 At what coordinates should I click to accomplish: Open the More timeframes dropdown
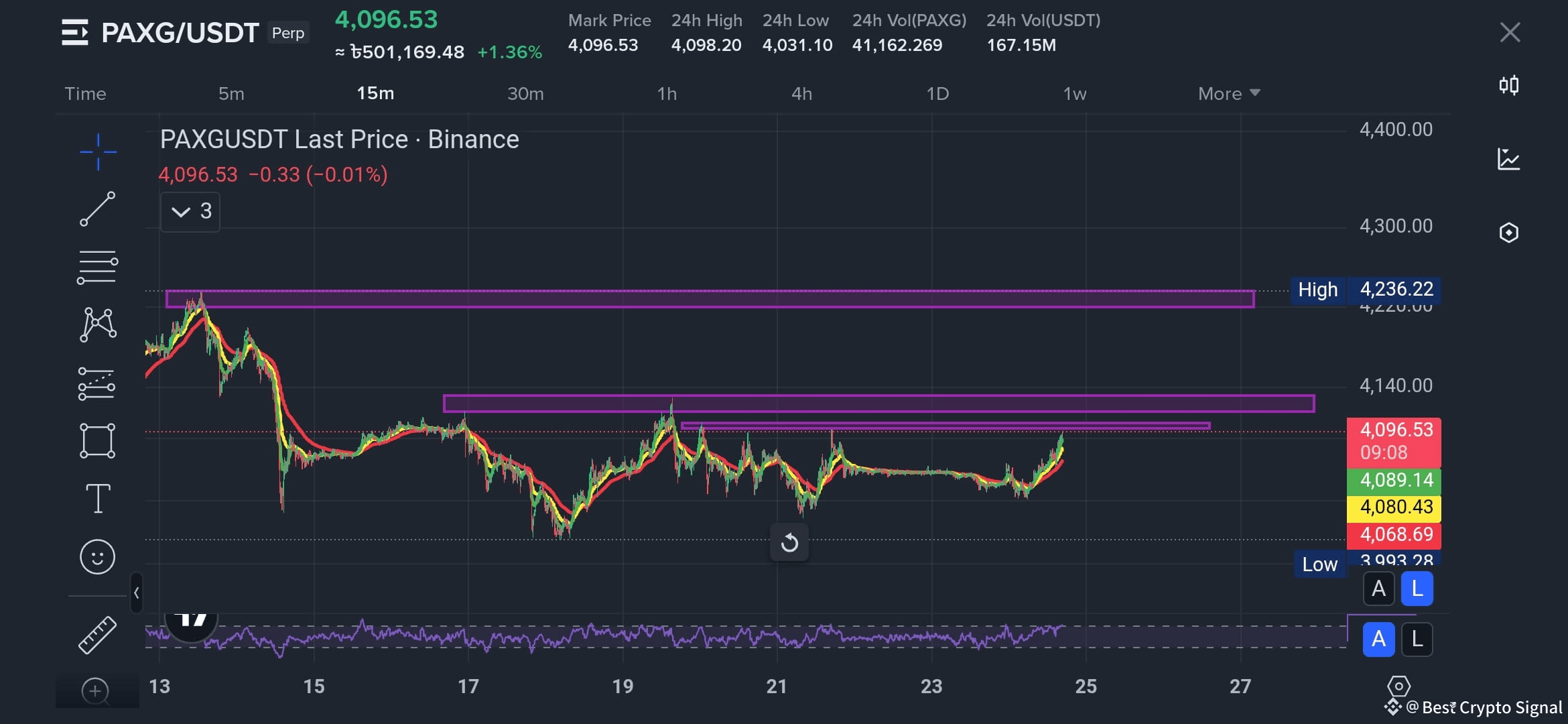(1229, 93)
